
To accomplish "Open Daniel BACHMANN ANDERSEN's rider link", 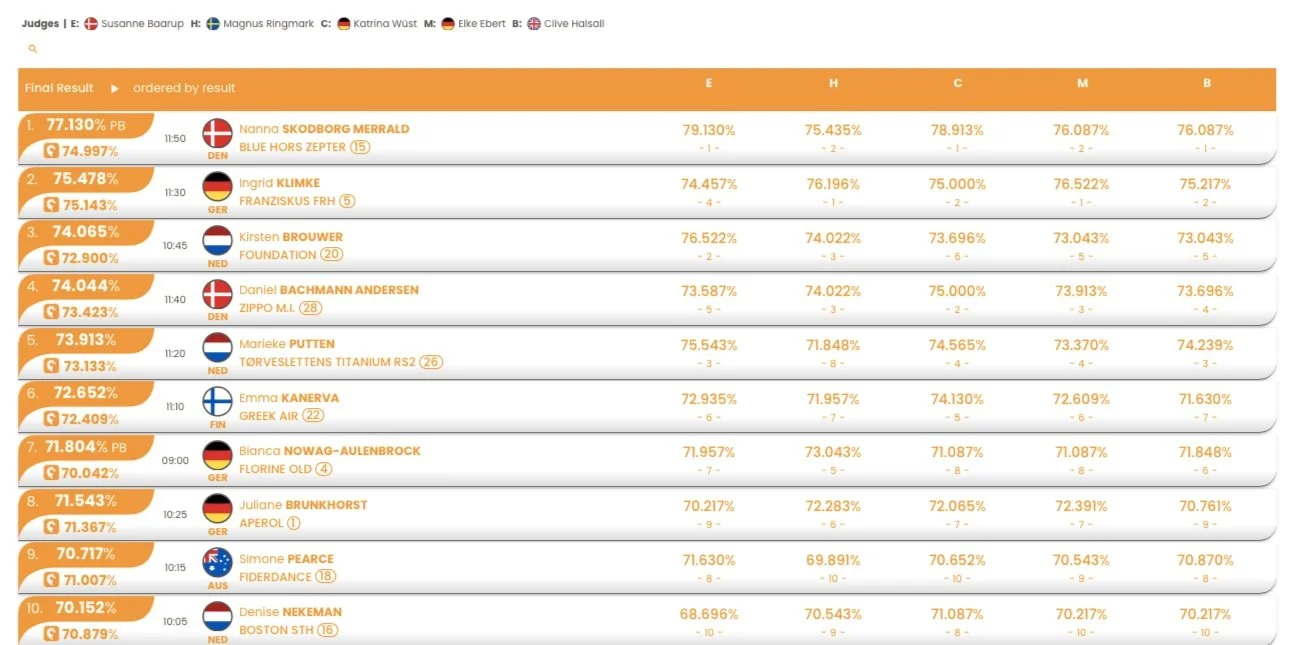I will coord(329,290).
